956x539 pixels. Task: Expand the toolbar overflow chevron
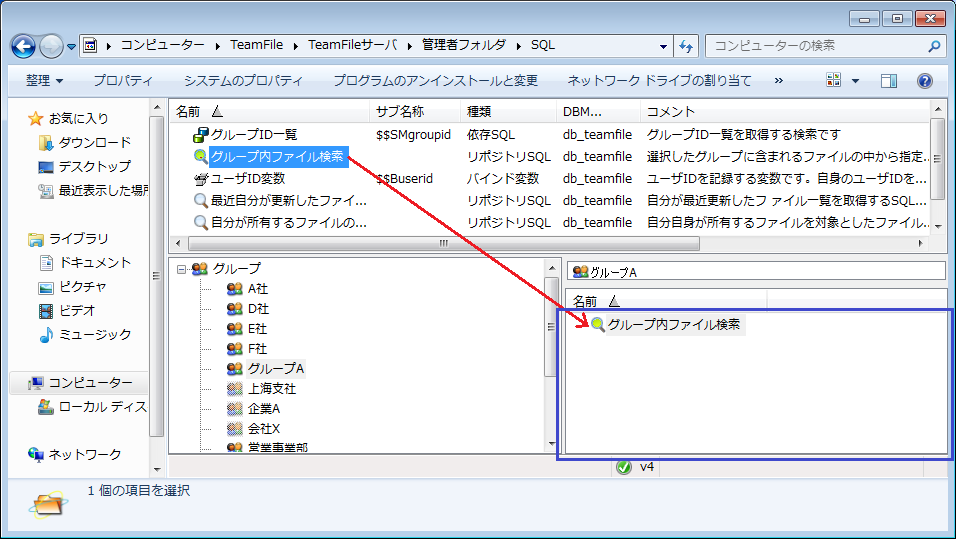779,81
